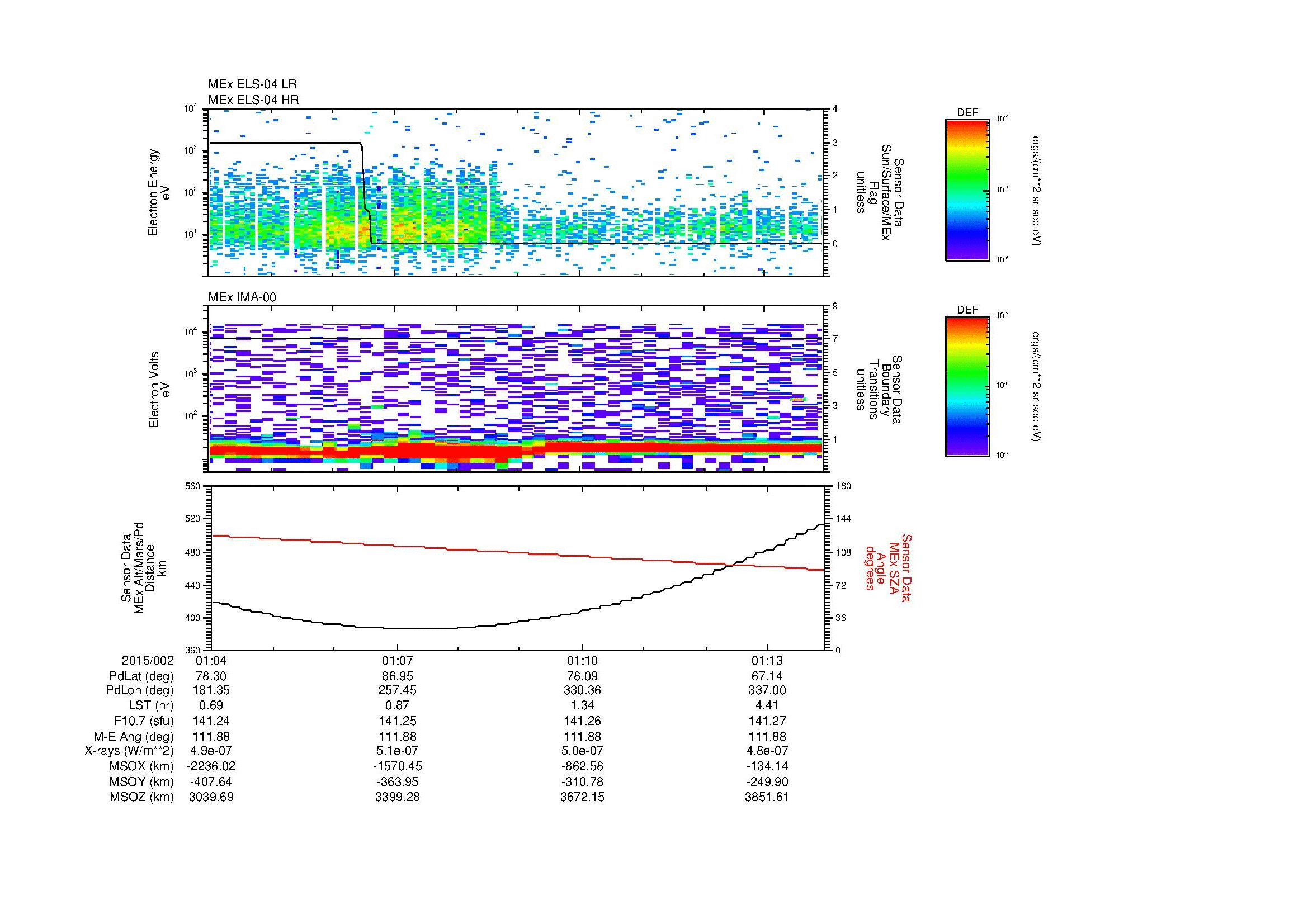1308x924 pixels.
Task: Click the 'PdLat (deg)' row label
Action: click(141, 676)
